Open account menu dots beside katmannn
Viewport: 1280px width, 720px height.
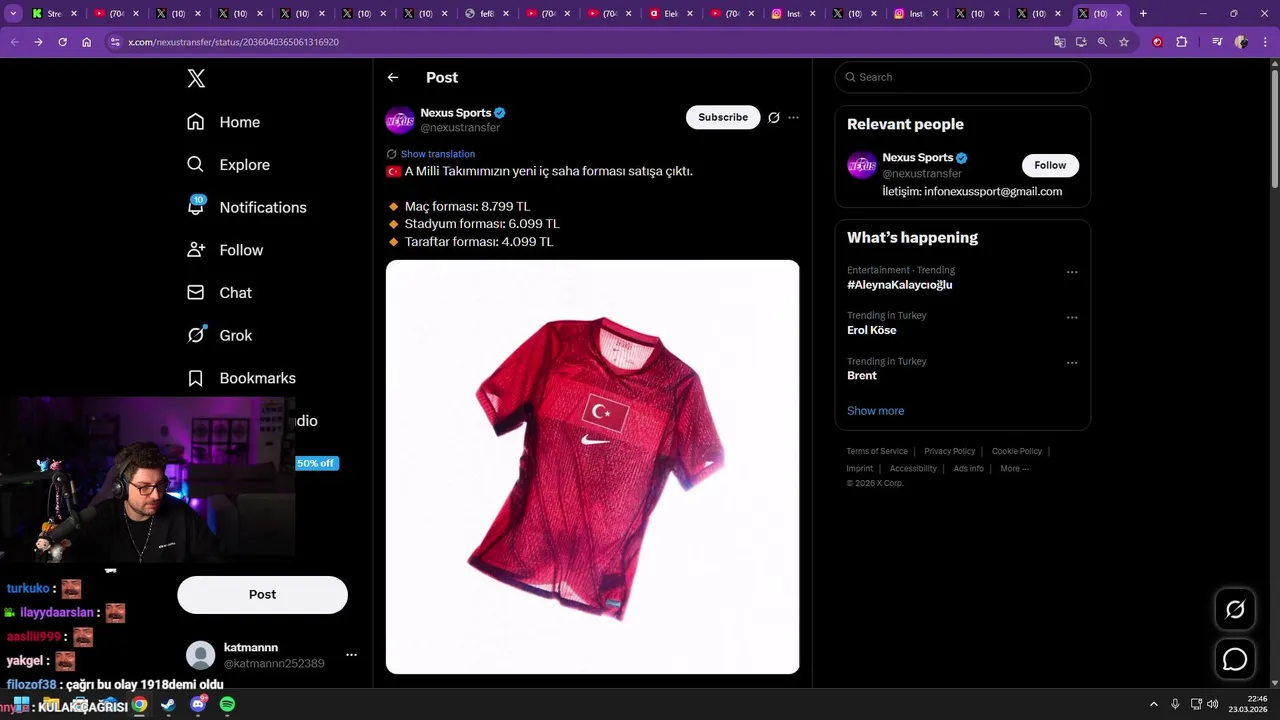(351, 655)
